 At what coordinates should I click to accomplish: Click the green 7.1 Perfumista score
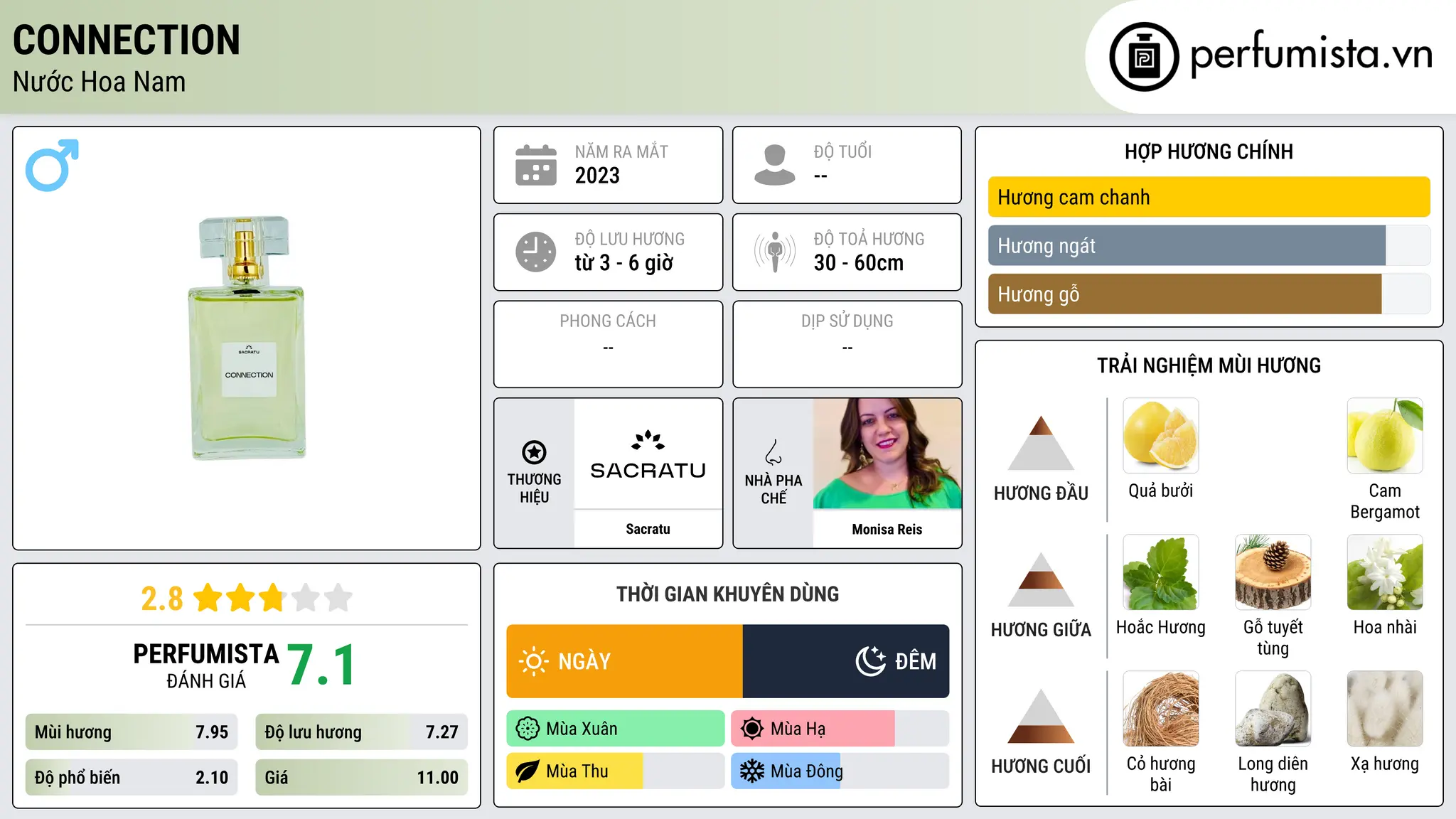tap(322, 665)
